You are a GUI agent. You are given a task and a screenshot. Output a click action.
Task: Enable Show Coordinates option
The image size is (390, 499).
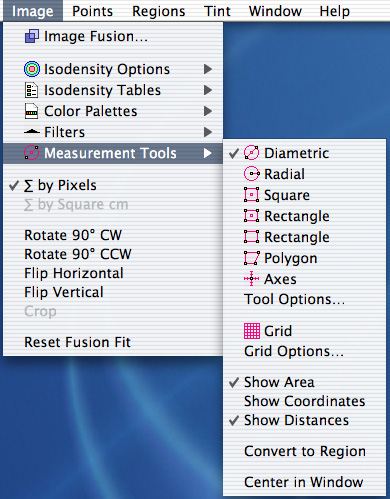coord(304,401)
